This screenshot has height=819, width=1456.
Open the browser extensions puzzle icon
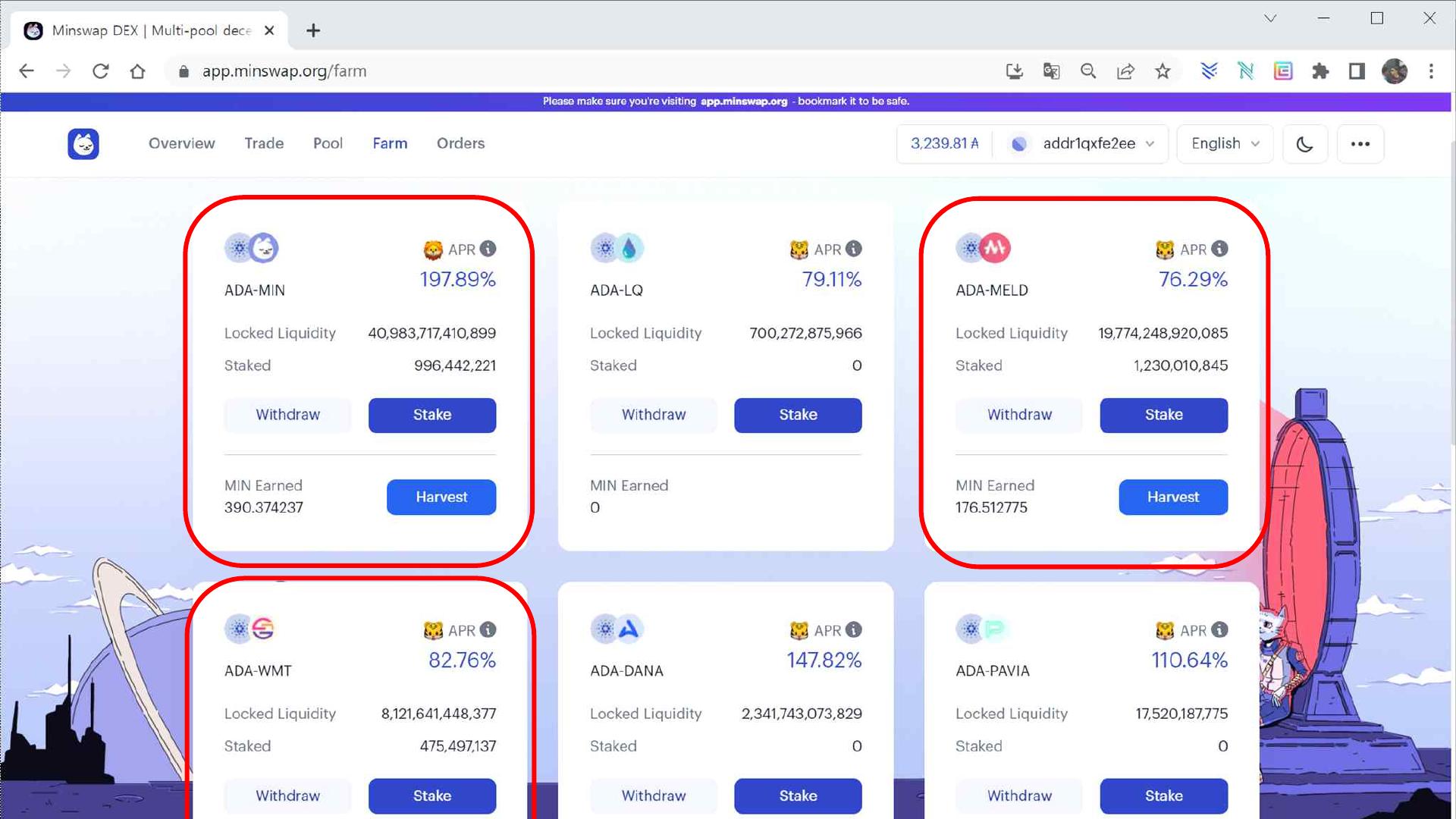[1320, 71]
